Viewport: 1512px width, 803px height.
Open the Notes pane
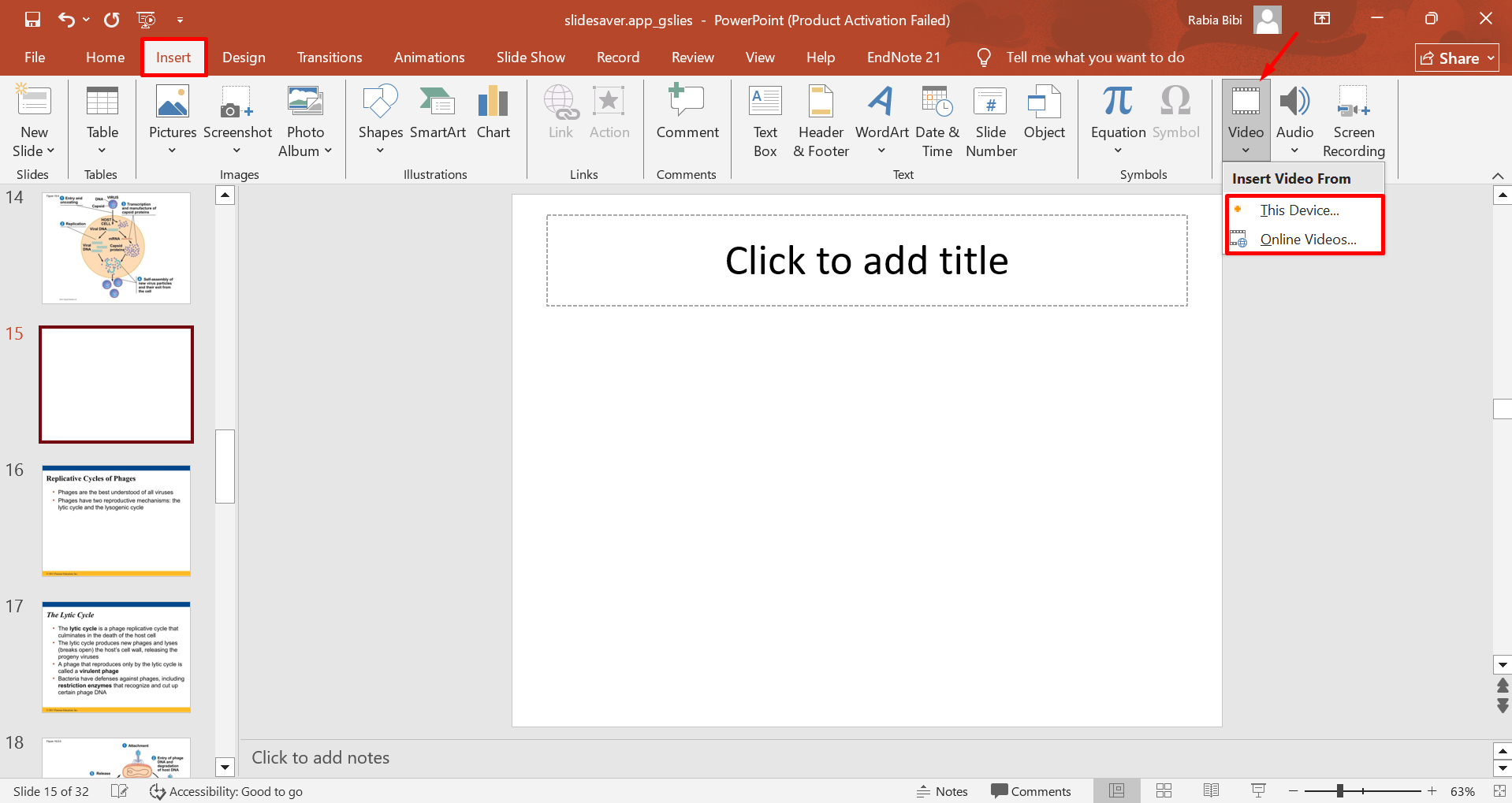click(x=942, y=790)
